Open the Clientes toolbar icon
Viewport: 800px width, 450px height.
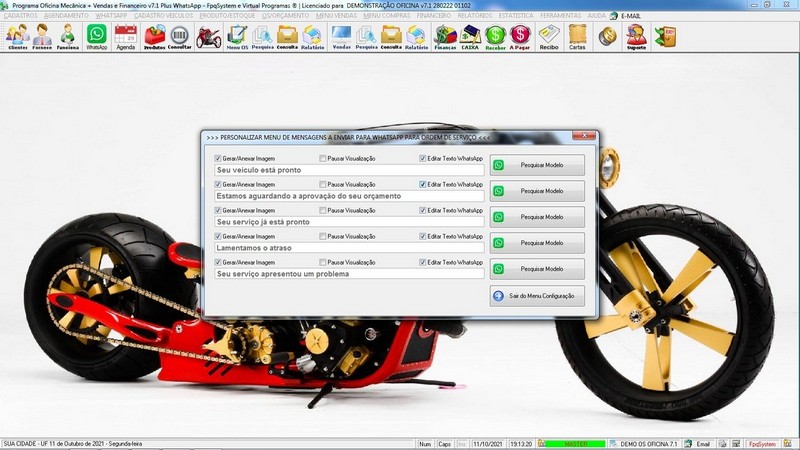[x=17, y=37]
